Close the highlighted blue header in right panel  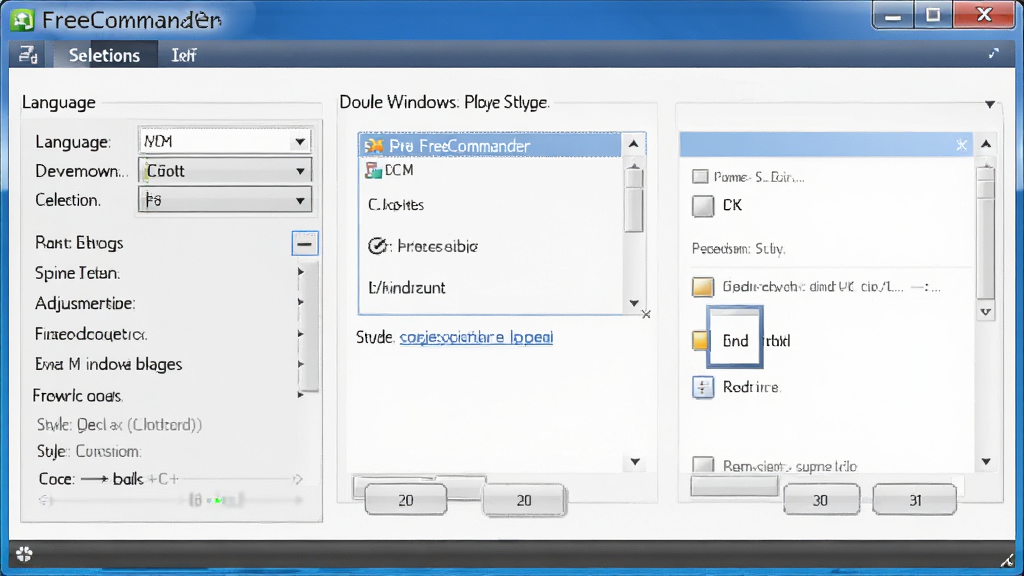click(961, 145)
